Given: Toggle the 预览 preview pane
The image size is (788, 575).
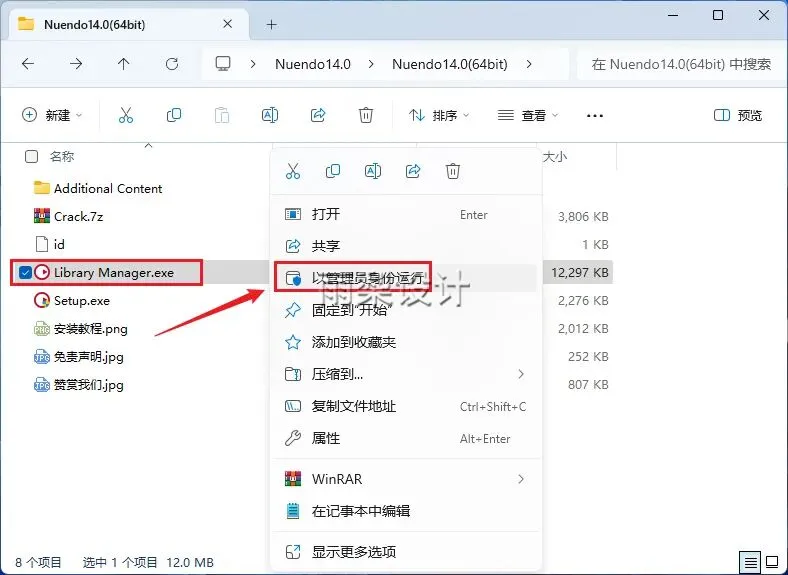Looking at the screenshot, I should [x=738, y=115].
